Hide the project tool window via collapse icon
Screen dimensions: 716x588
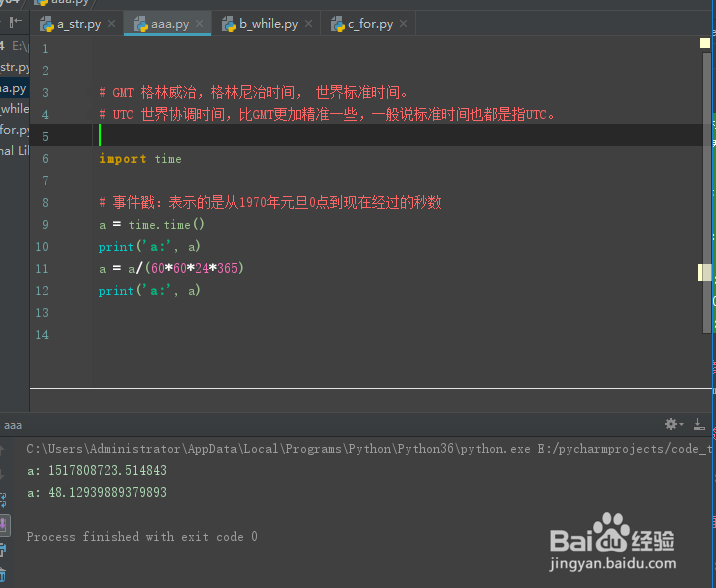point(16,21)
